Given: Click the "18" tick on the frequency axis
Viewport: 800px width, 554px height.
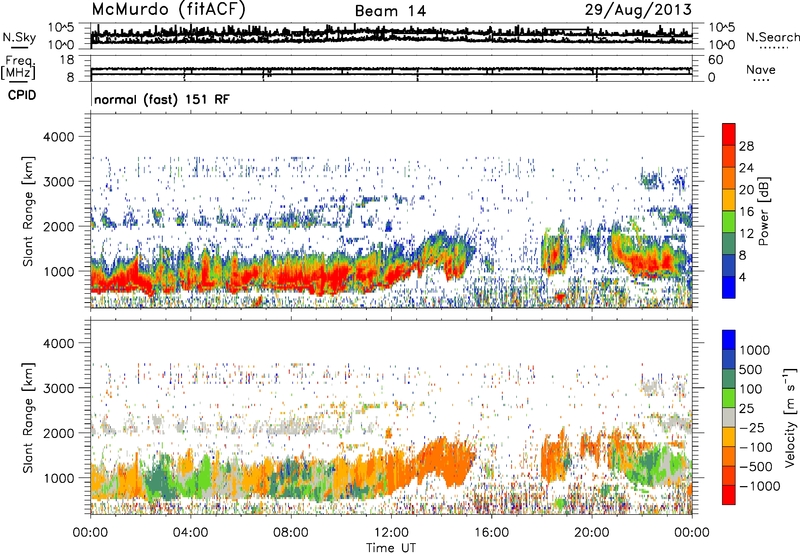Looking at the screenshot, I should (67, 60).
